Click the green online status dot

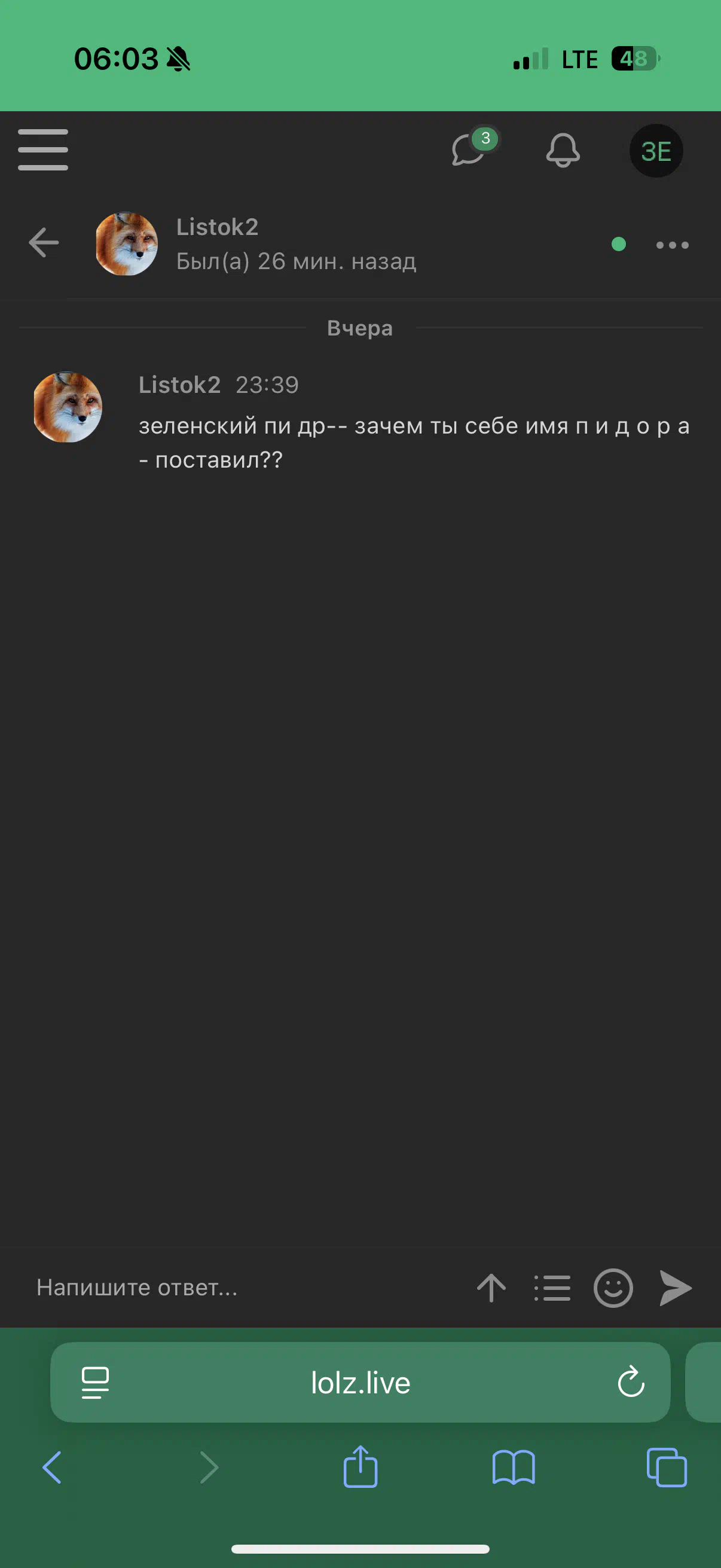click(619, 244)
